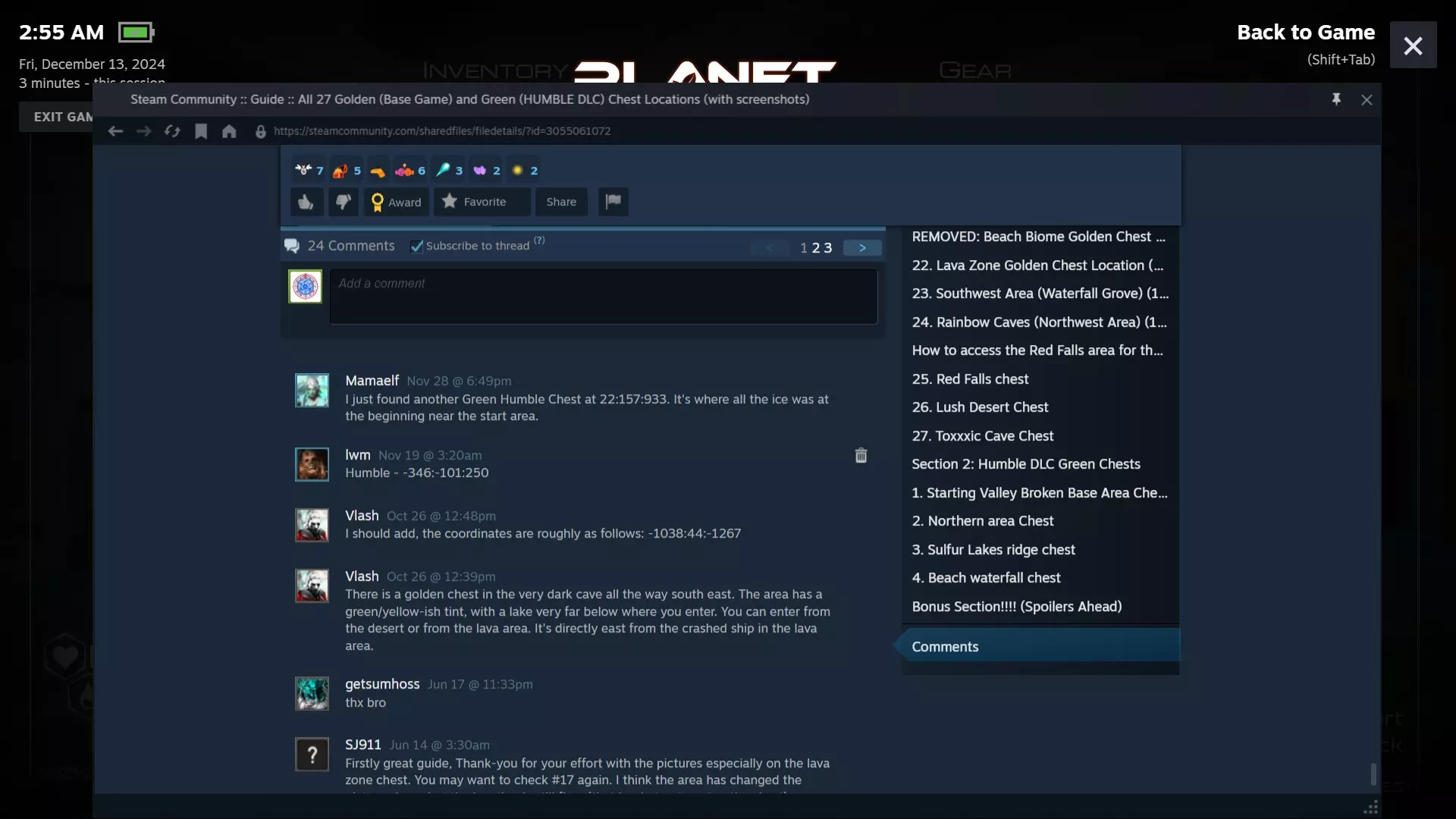
Task: Go to browser home page
Action: [x=229, y=131]
